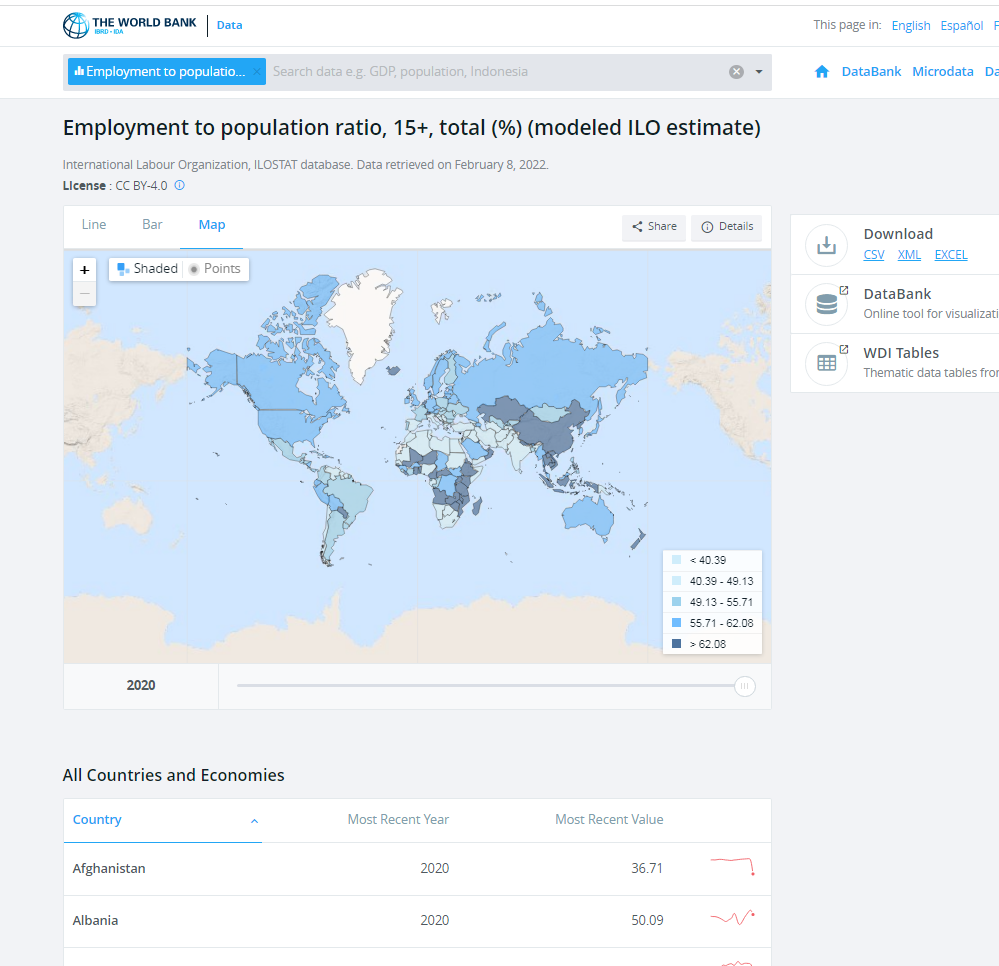Click the WDI Tables grid icon
Image resolution: width=999 pixels, height=966 pixels.
pos(826,363)
